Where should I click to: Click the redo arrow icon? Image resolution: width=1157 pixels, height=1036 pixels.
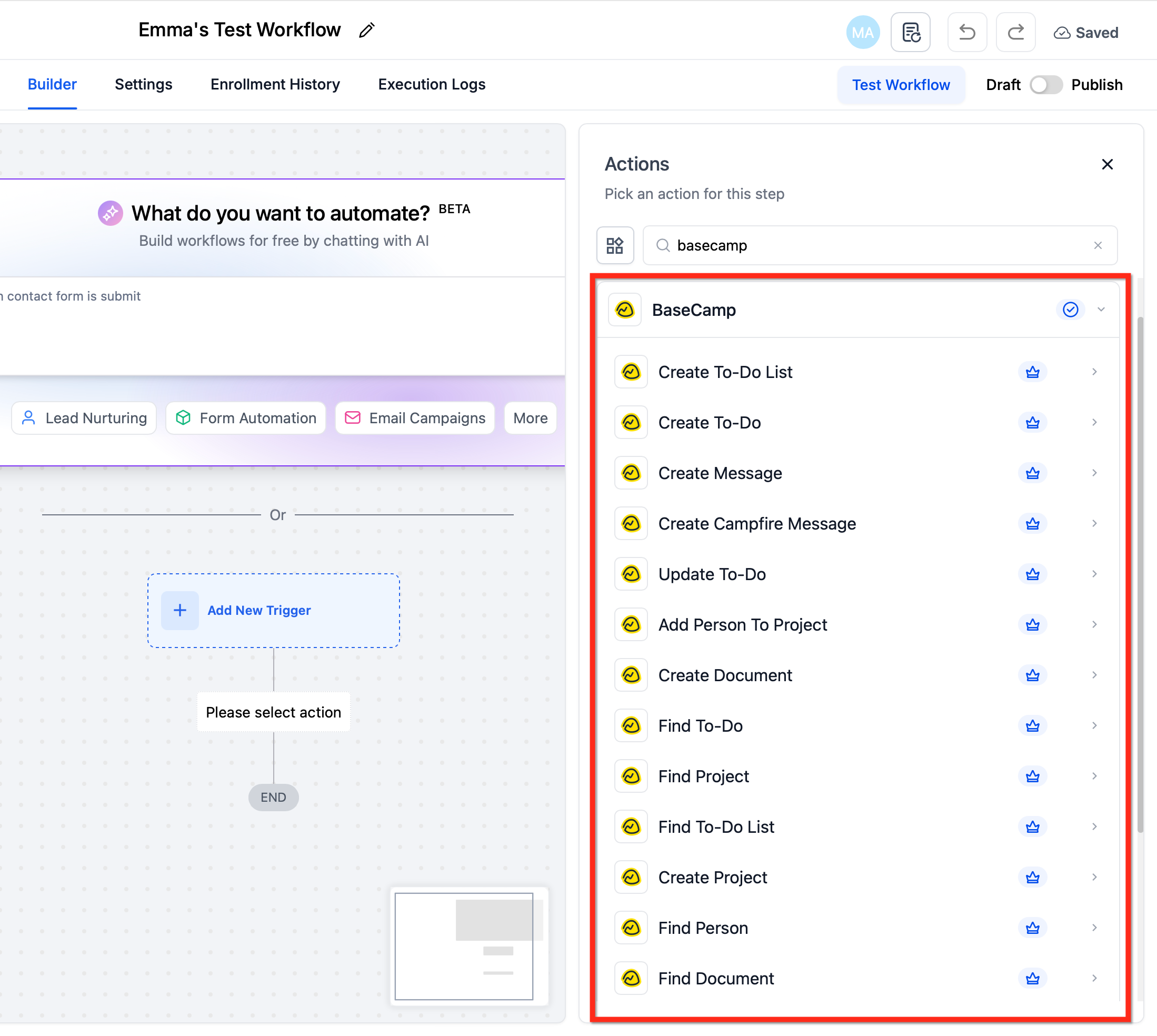1015,33
